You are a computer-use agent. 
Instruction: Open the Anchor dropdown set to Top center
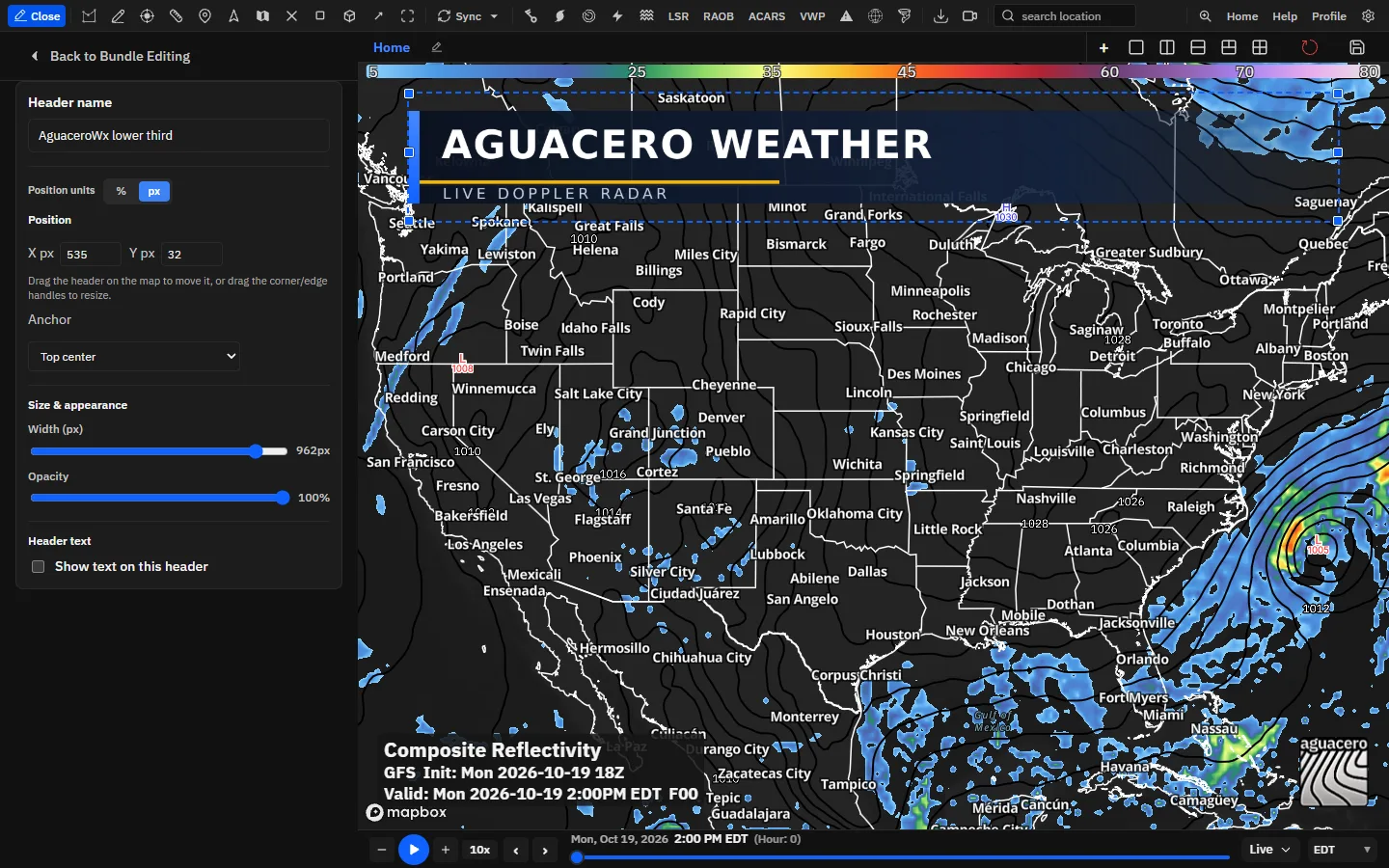(x=134, y=357)
